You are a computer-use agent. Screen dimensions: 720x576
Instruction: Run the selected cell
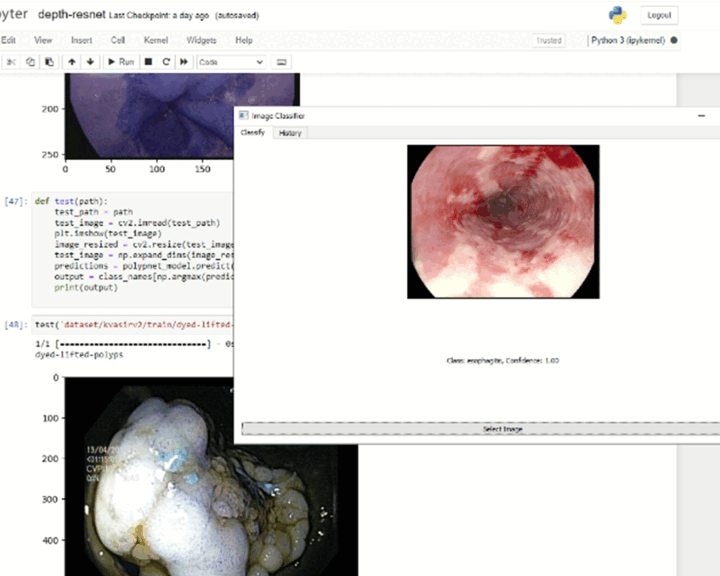click(x=121, y=62)
